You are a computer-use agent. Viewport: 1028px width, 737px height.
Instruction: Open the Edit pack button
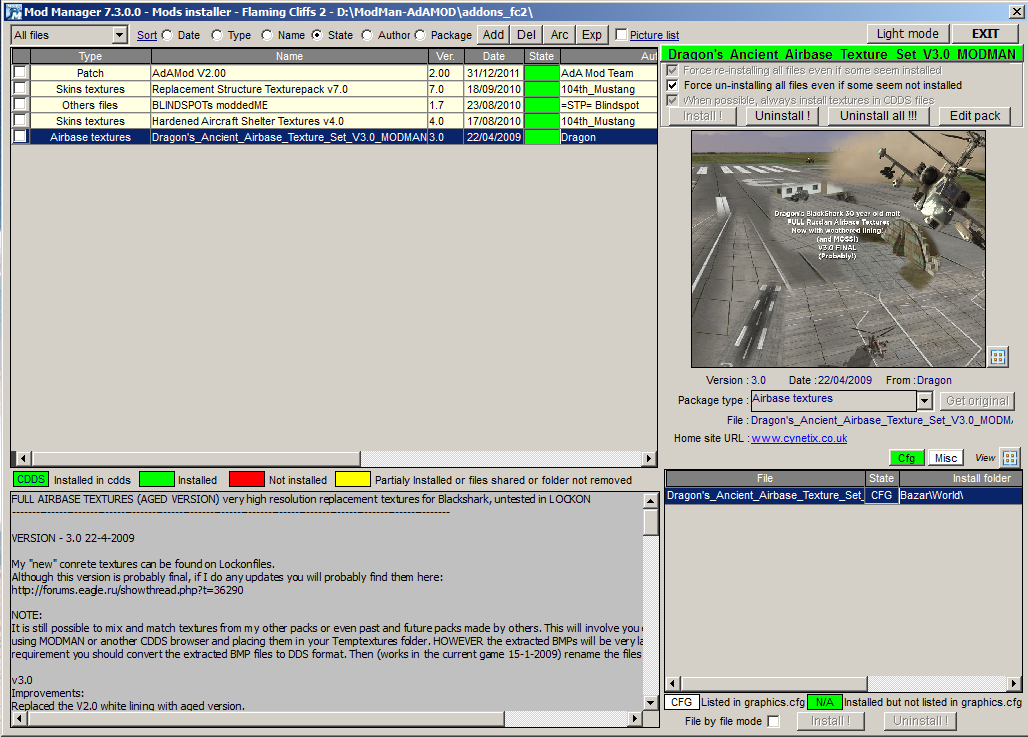[x=975, y=116]
